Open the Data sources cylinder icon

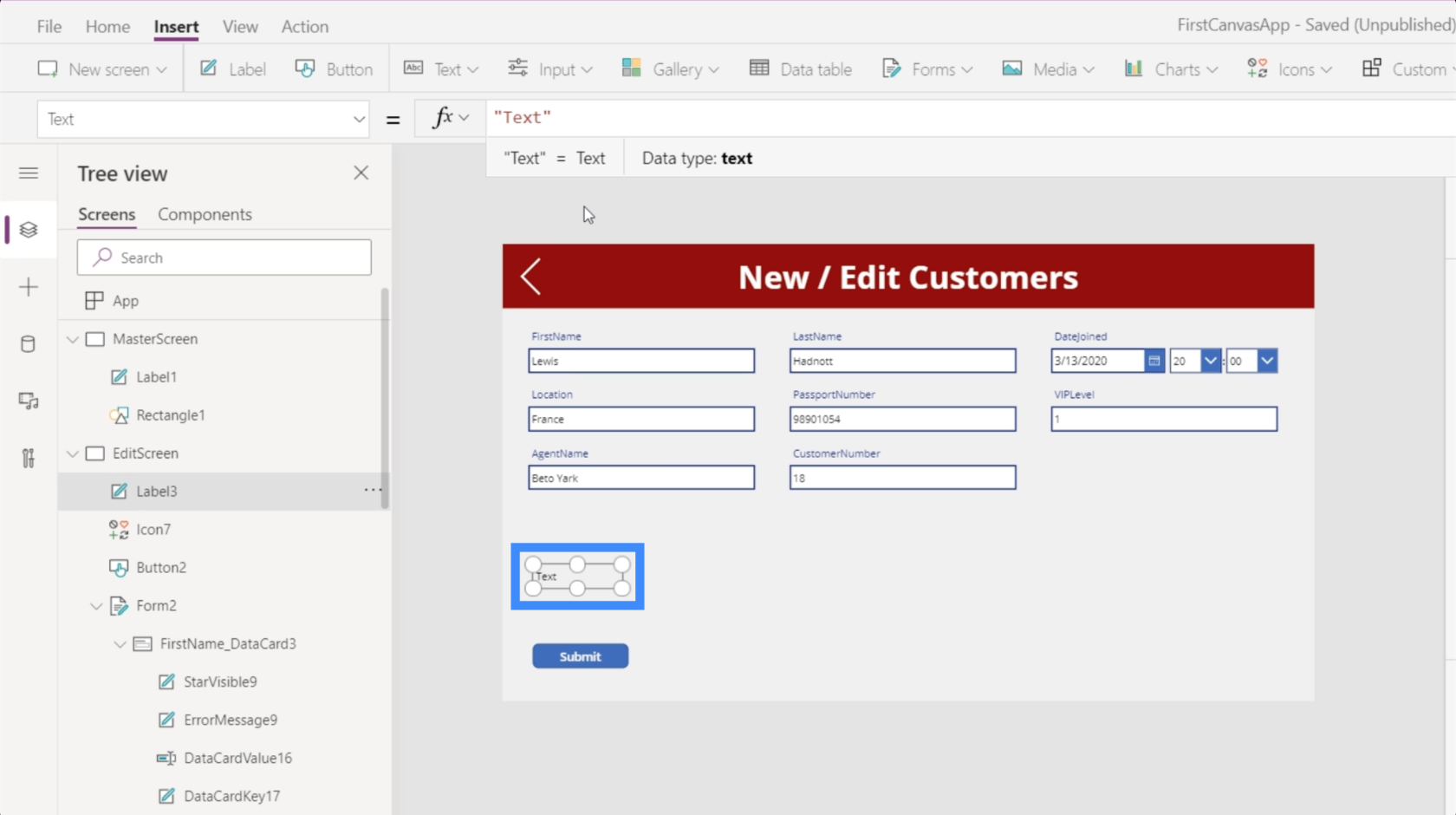[x=29, y=344]
